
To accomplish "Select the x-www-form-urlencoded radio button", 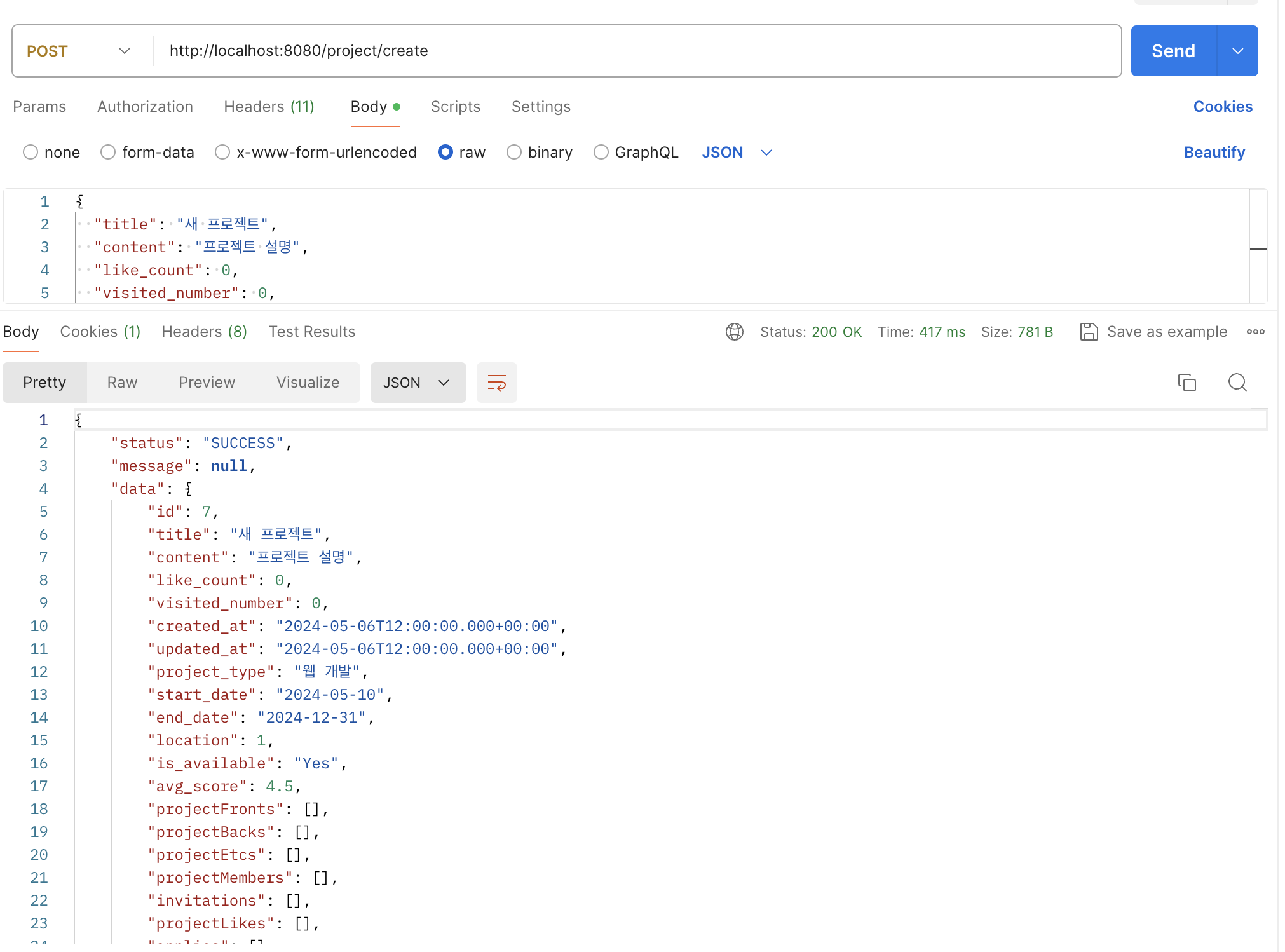I will (x=222, y=153).
